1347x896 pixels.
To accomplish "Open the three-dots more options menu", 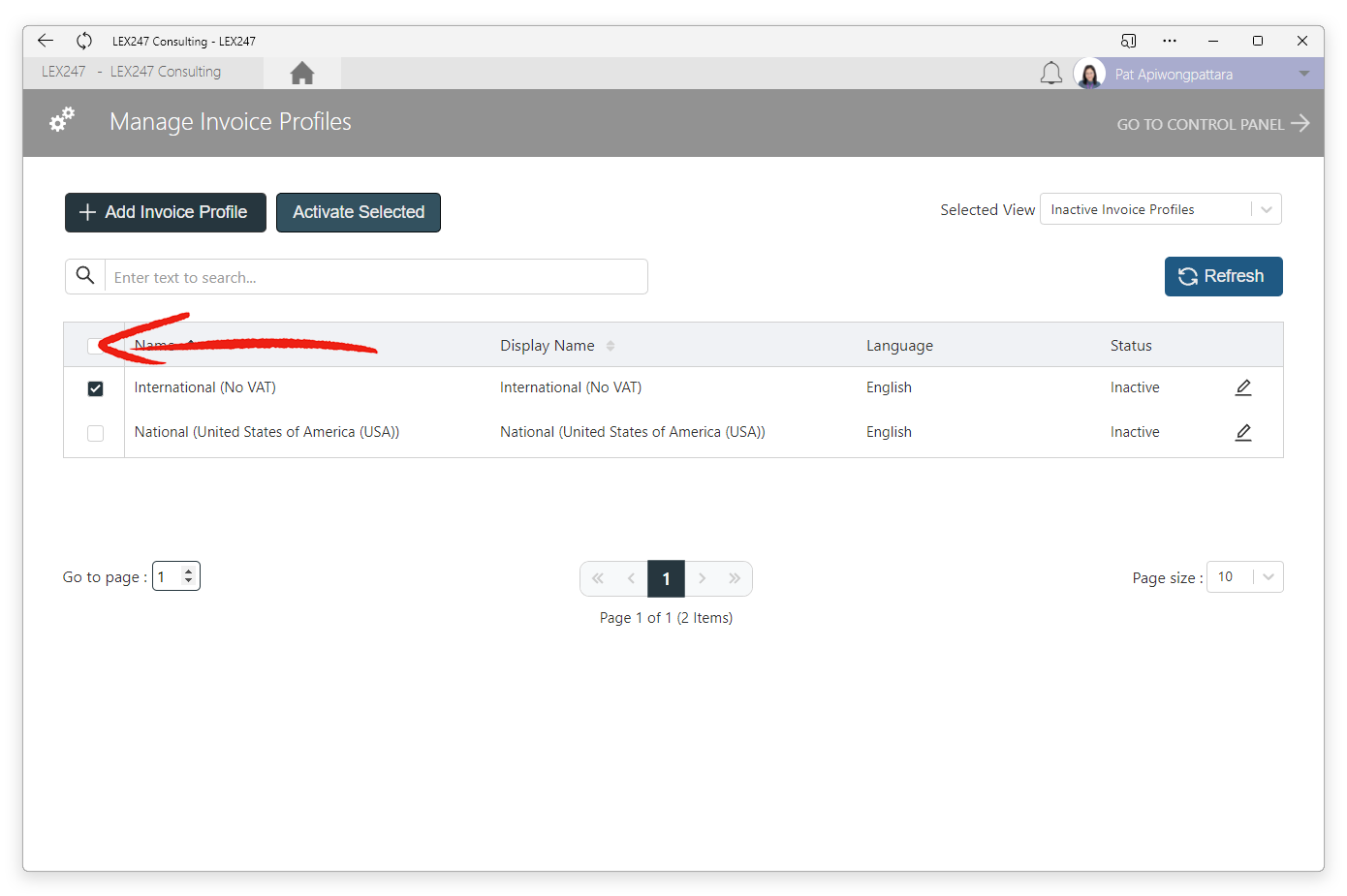I will click(x=1170, y=41).
